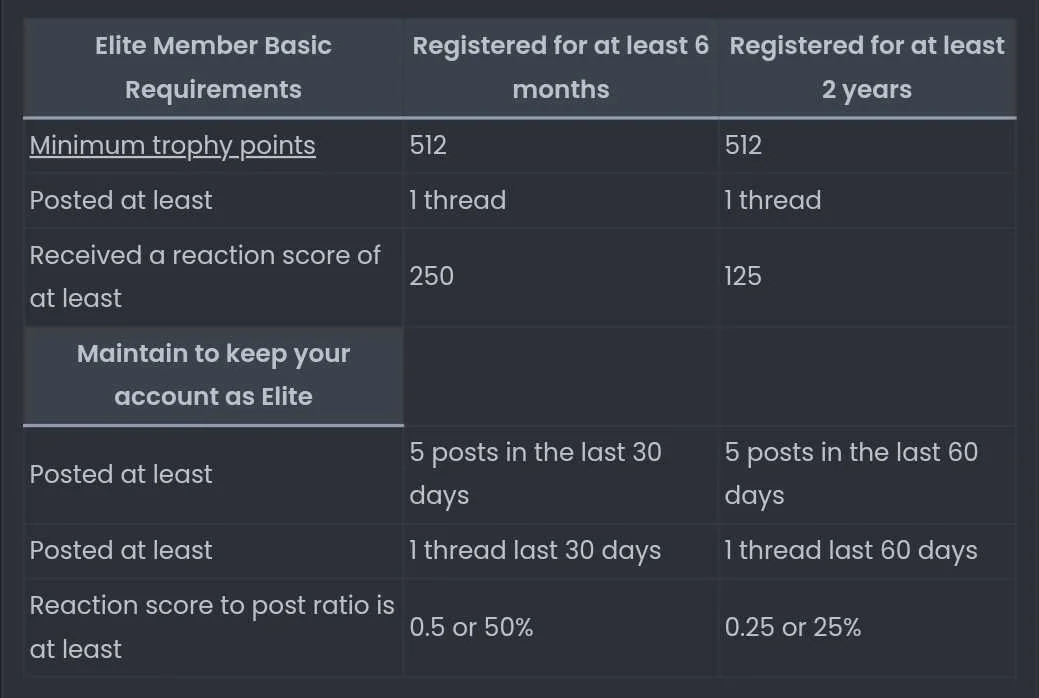The height and width of the screenshot is (698, 1039).
Task: Click 512 under the 6 months column
Action: pyautogui.click(x=428, y=145)
